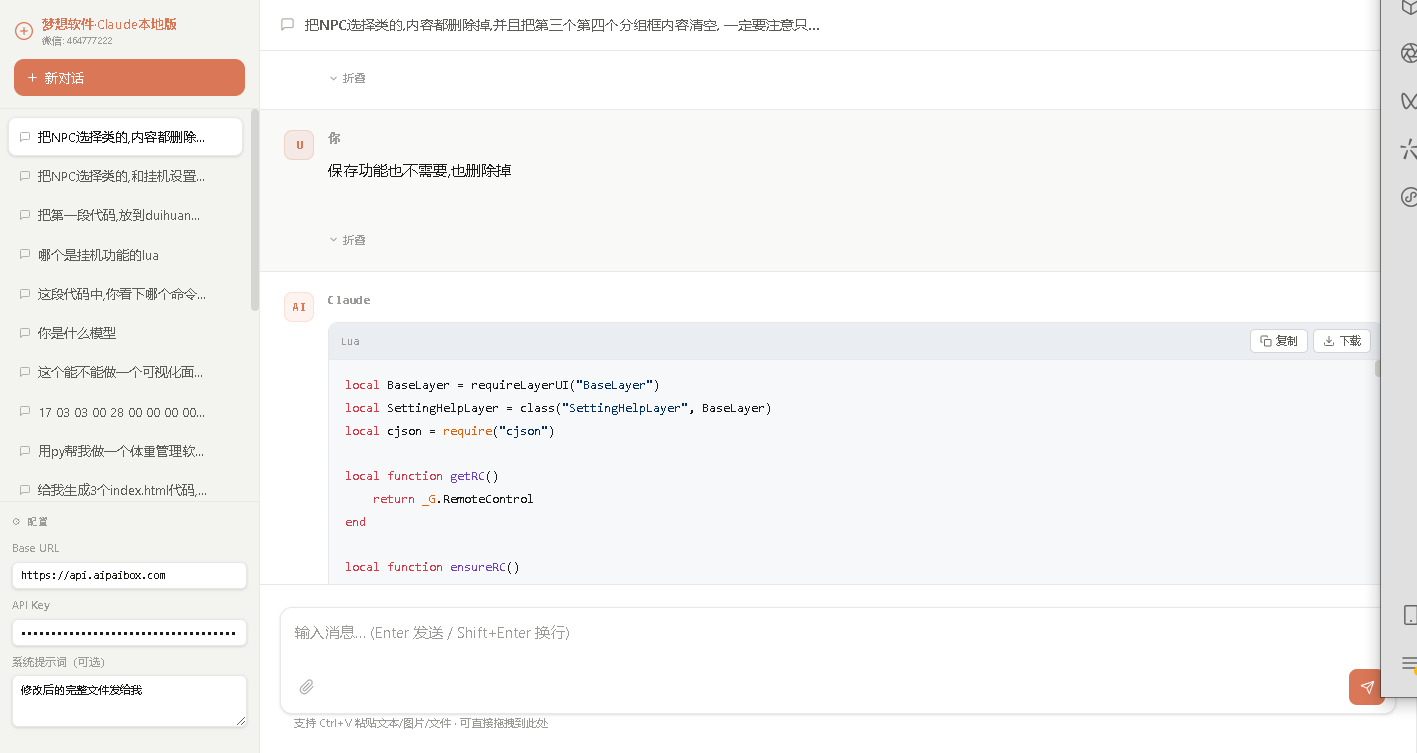Click the paper-plane send message icon

pyautogui.click(x=1366, y=687)
